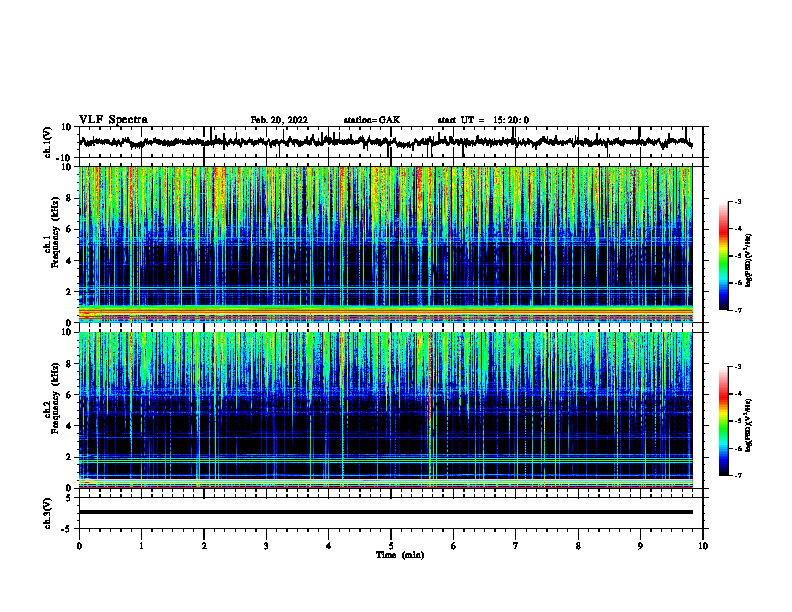Image resolution: width=792 pixels, height=612 pixels.
Task: Click the "station=GAK" header text
Action: 372,120
